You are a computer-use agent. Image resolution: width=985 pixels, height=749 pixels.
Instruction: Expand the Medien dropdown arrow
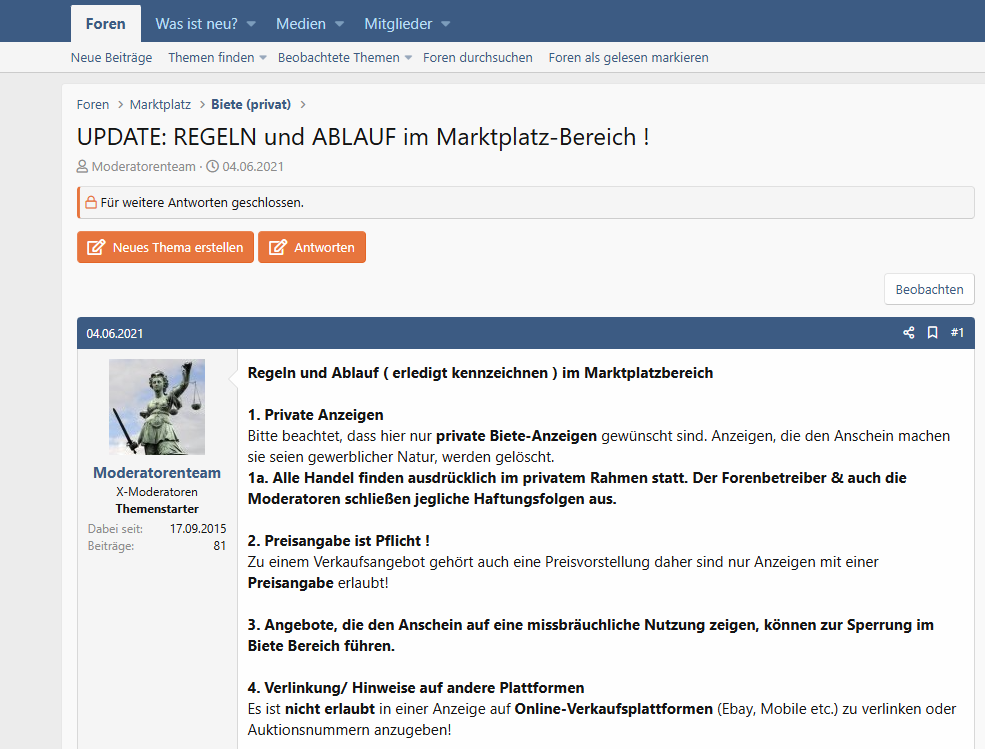[x=339, y=24]
